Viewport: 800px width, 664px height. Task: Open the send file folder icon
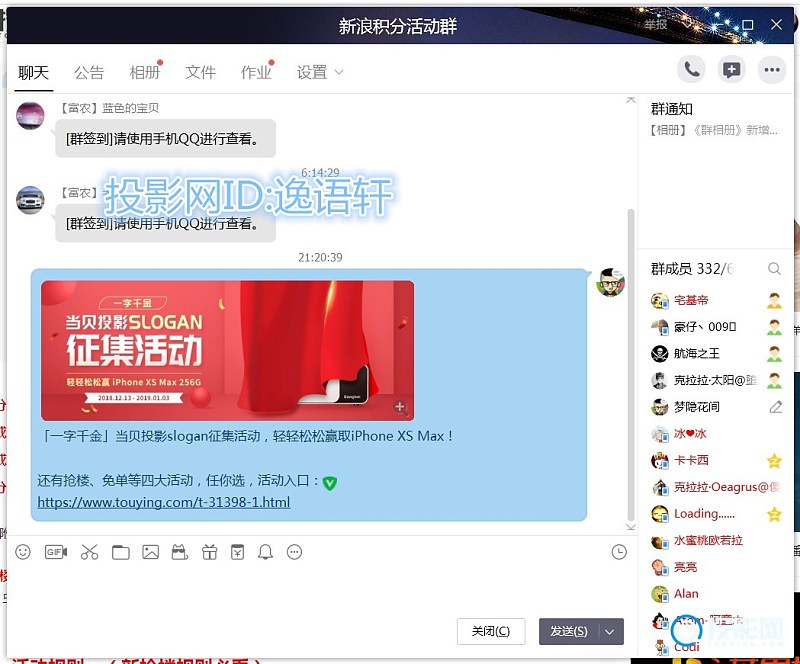[120, 552]
